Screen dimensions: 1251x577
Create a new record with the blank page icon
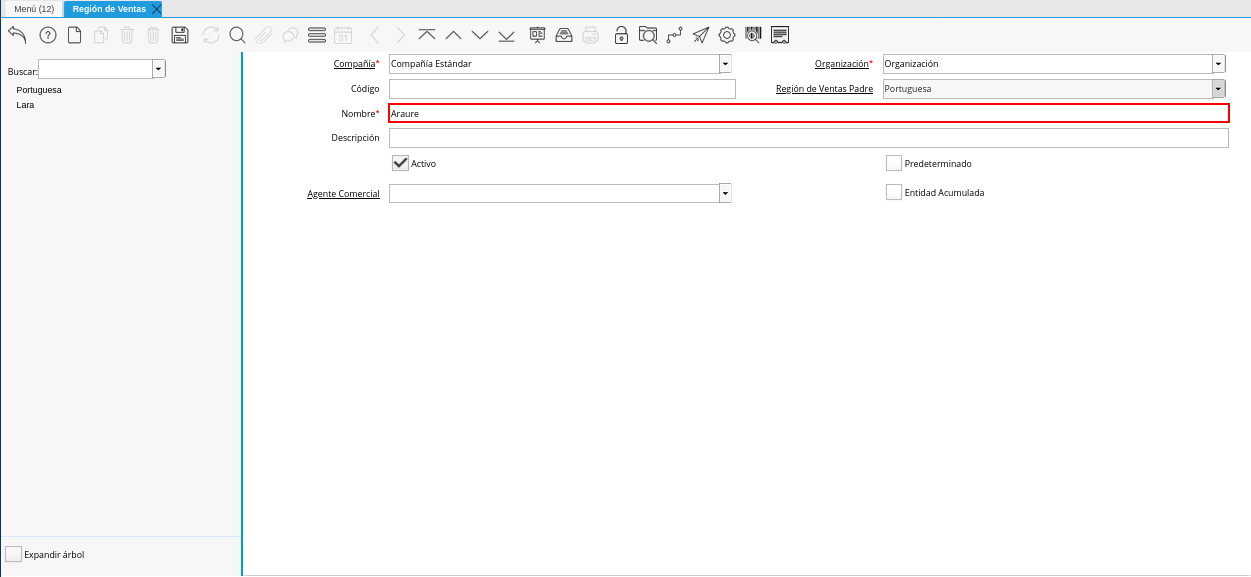(x=75, y=35)
